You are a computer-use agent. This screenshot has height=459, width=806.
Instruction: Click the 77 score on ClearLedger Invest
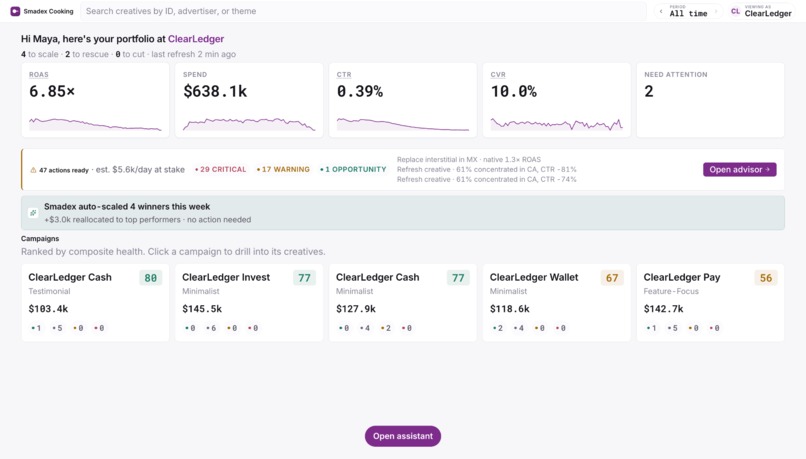point(304,278)
